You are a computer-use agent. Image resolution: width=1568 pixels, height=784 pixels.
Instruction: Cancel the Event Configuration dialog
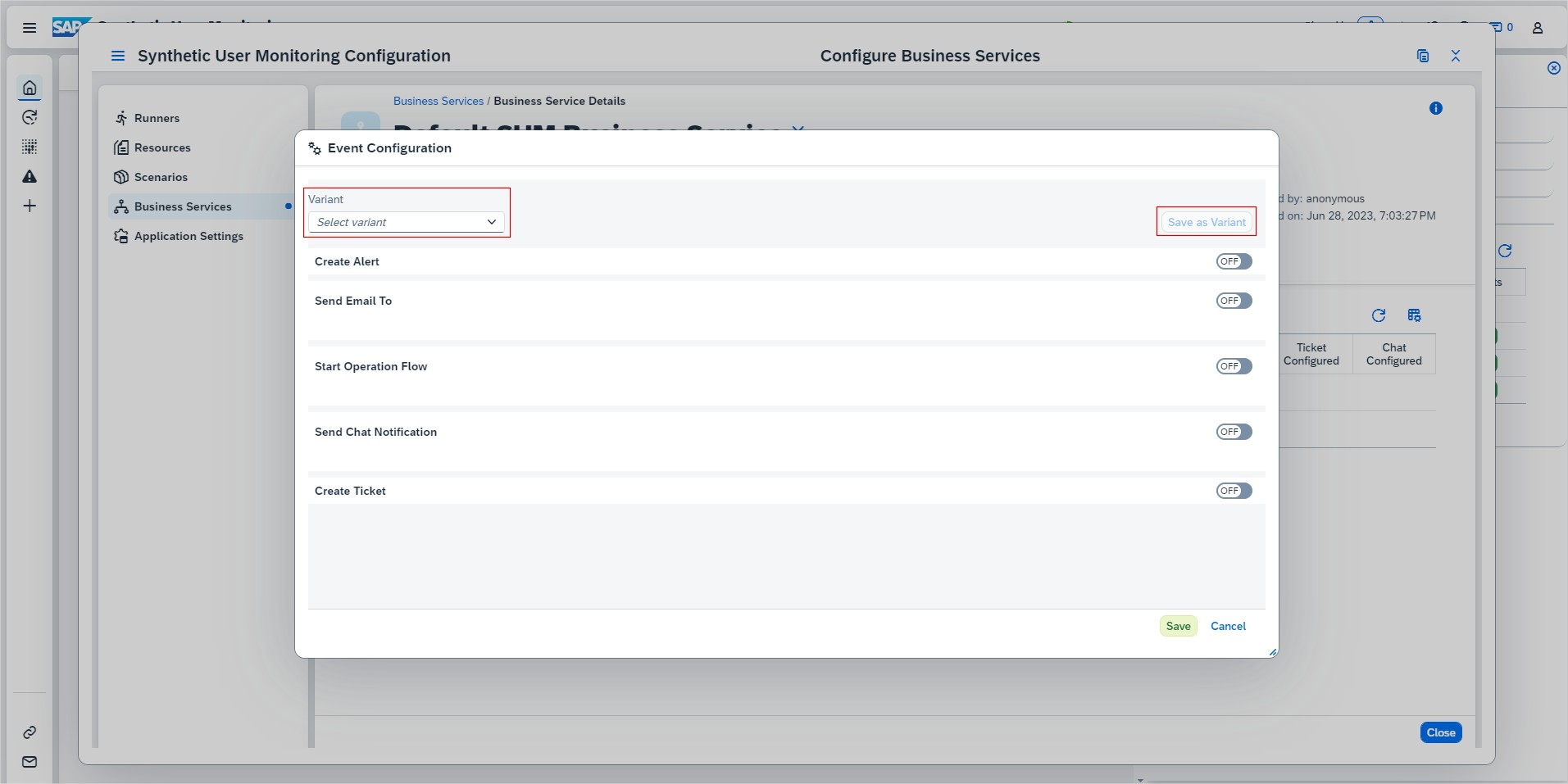(x=1228, y=626)
